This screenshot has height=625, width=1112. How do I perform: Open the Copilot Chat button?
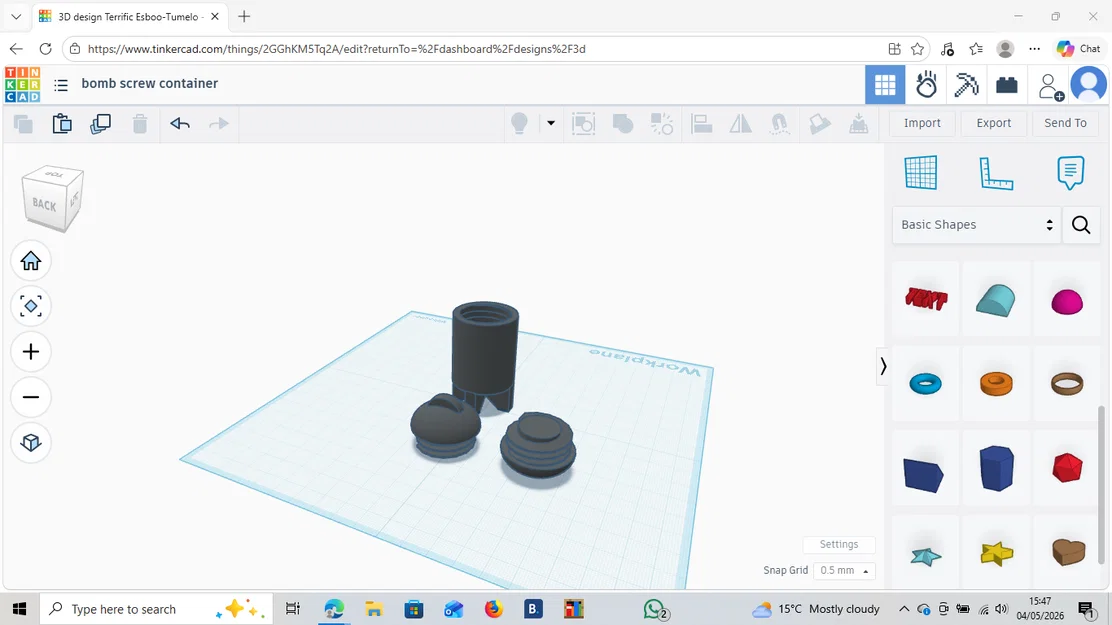point(1079,49)
